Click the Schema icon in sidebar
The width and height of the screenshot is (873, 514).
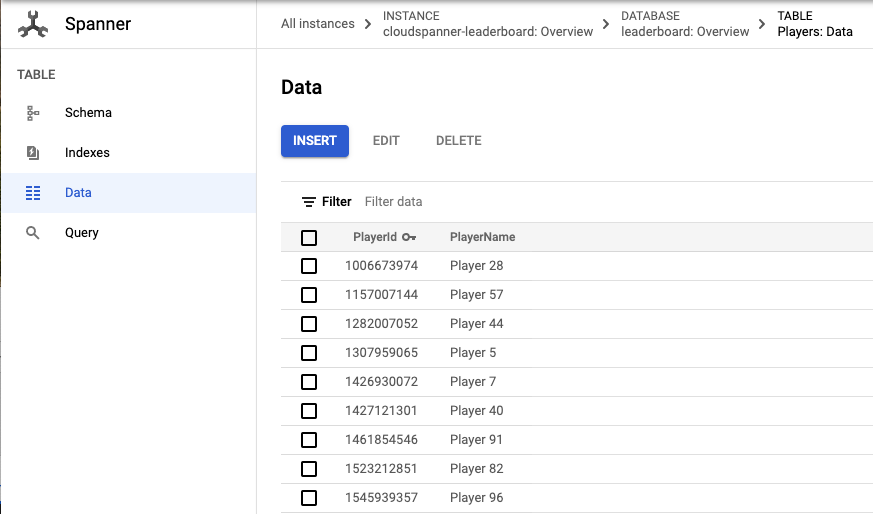33,113
